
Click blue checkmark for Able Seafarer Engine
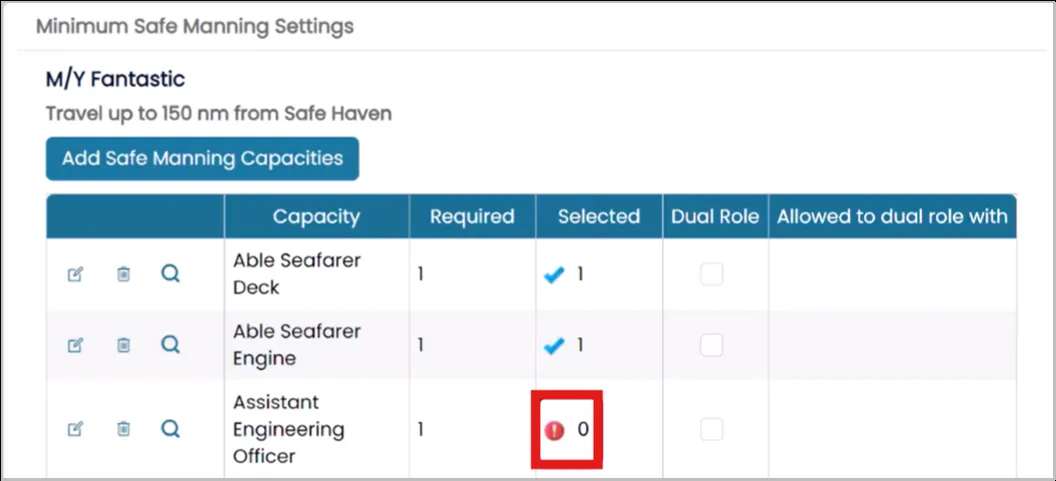click(x=554, y=346)
